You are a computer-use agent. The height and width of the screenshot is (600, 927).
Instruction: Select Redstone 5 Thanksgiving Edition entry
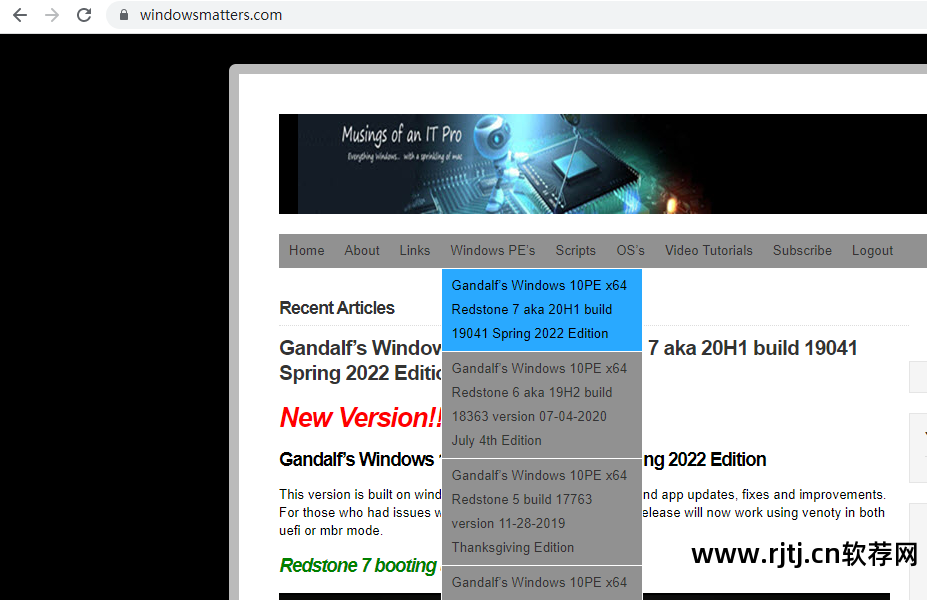[542, 511]
